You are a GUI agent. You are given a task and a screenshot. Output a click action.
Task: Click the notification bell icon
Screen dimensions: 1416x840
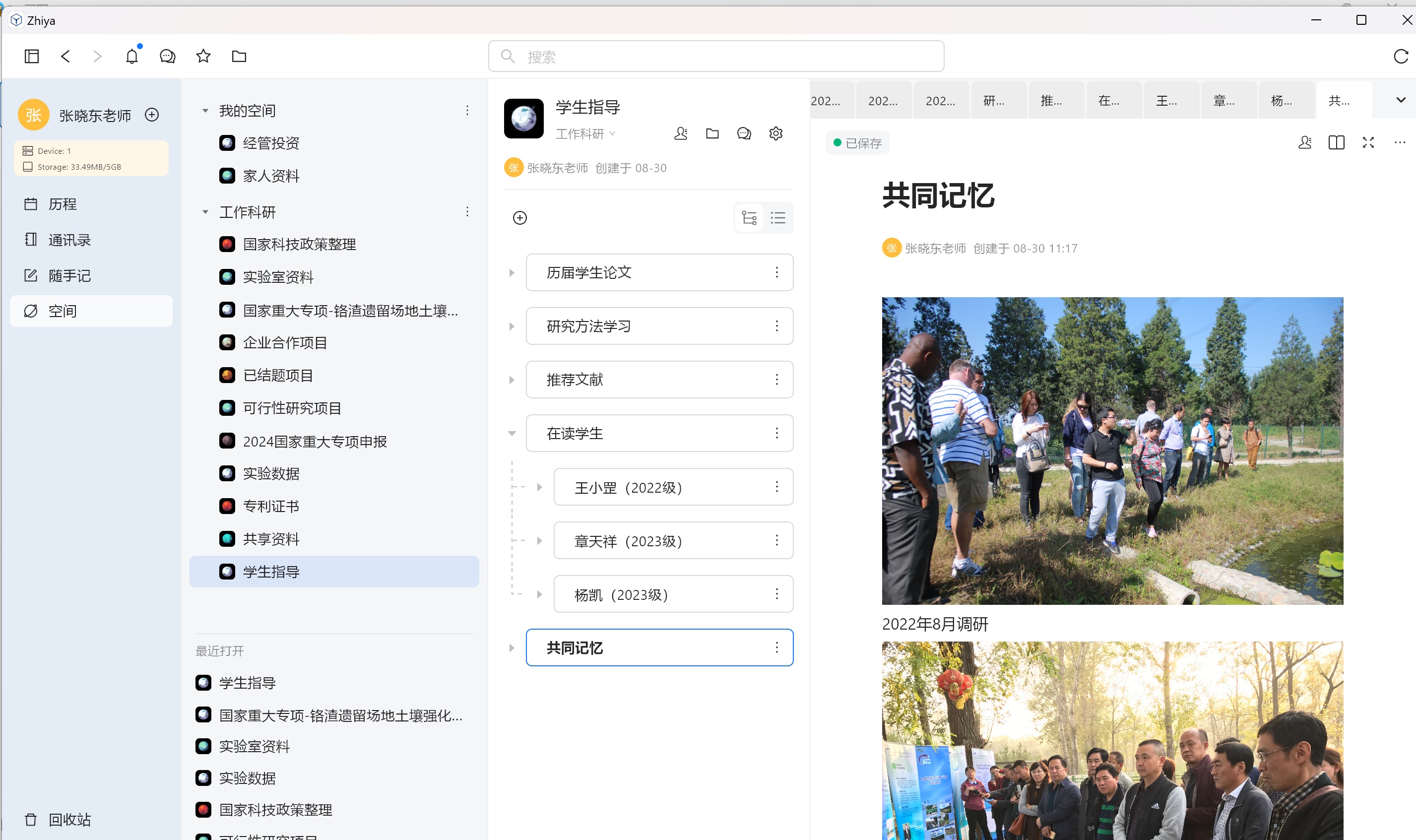tap(132, 56)
